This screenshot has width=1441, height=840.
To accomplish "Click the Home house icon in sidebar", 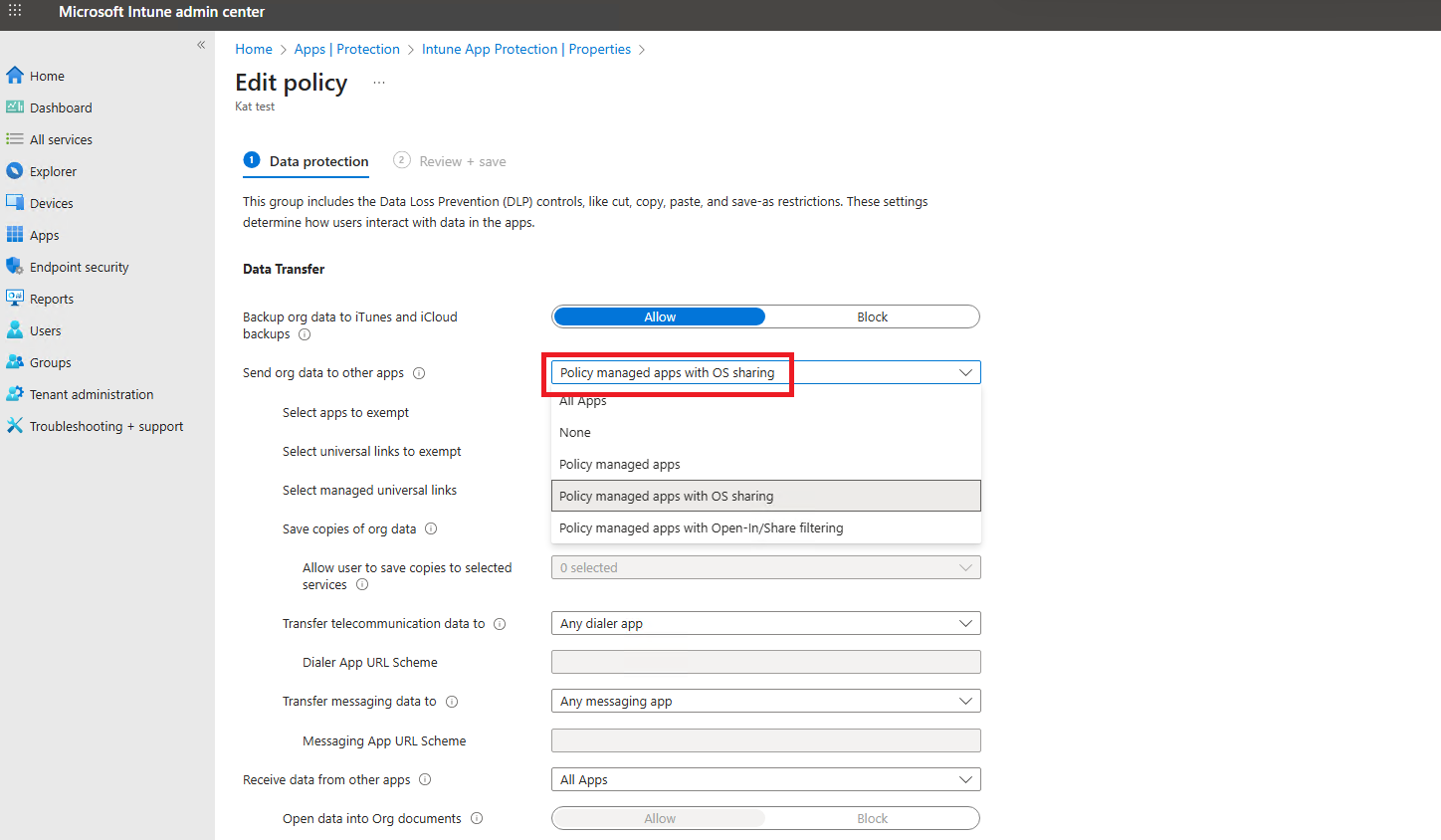I will (x=15, y=75).
